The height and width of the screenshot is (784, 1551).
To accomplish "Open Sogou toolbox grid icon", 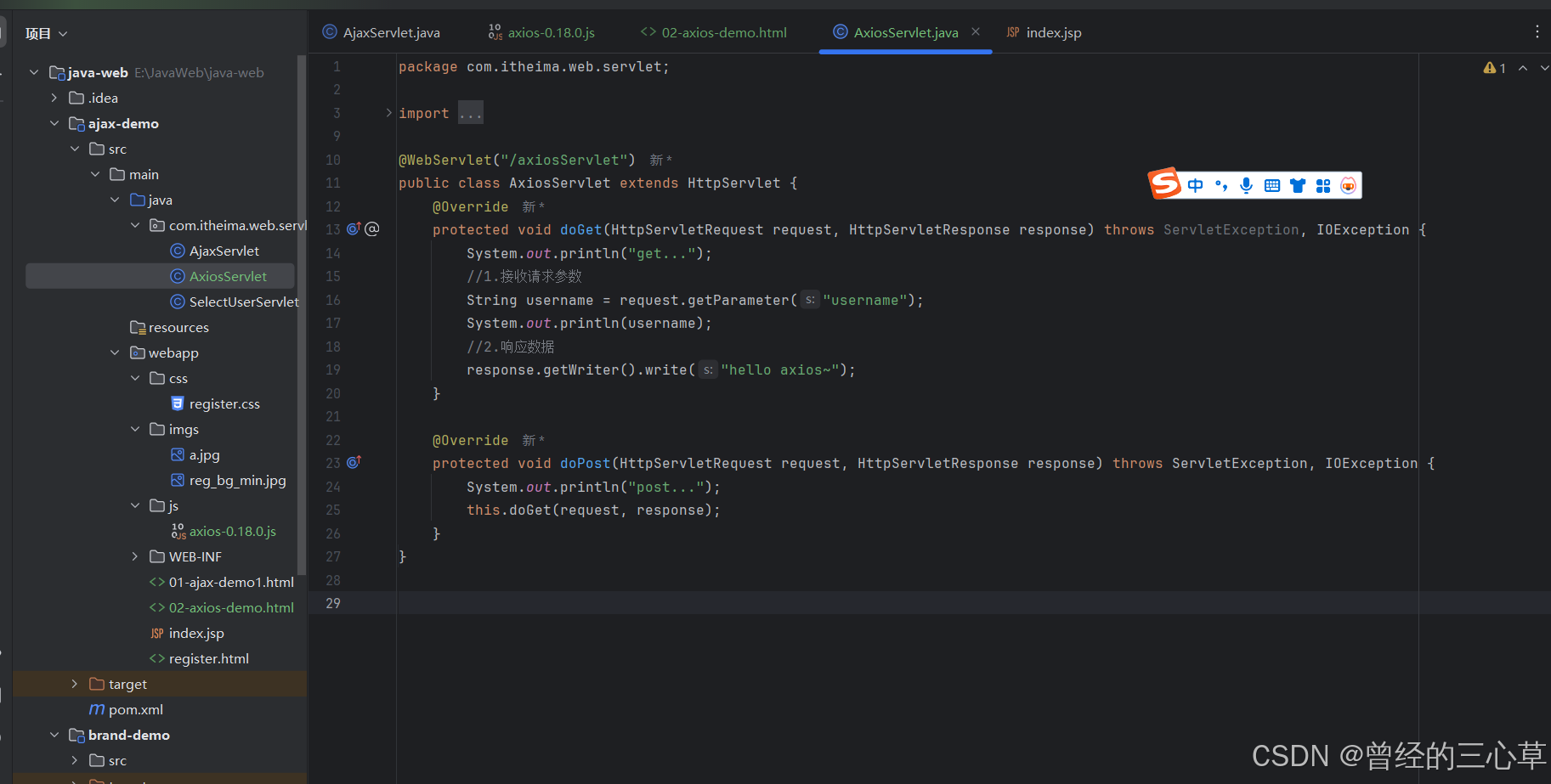I will click(1323, 185).
